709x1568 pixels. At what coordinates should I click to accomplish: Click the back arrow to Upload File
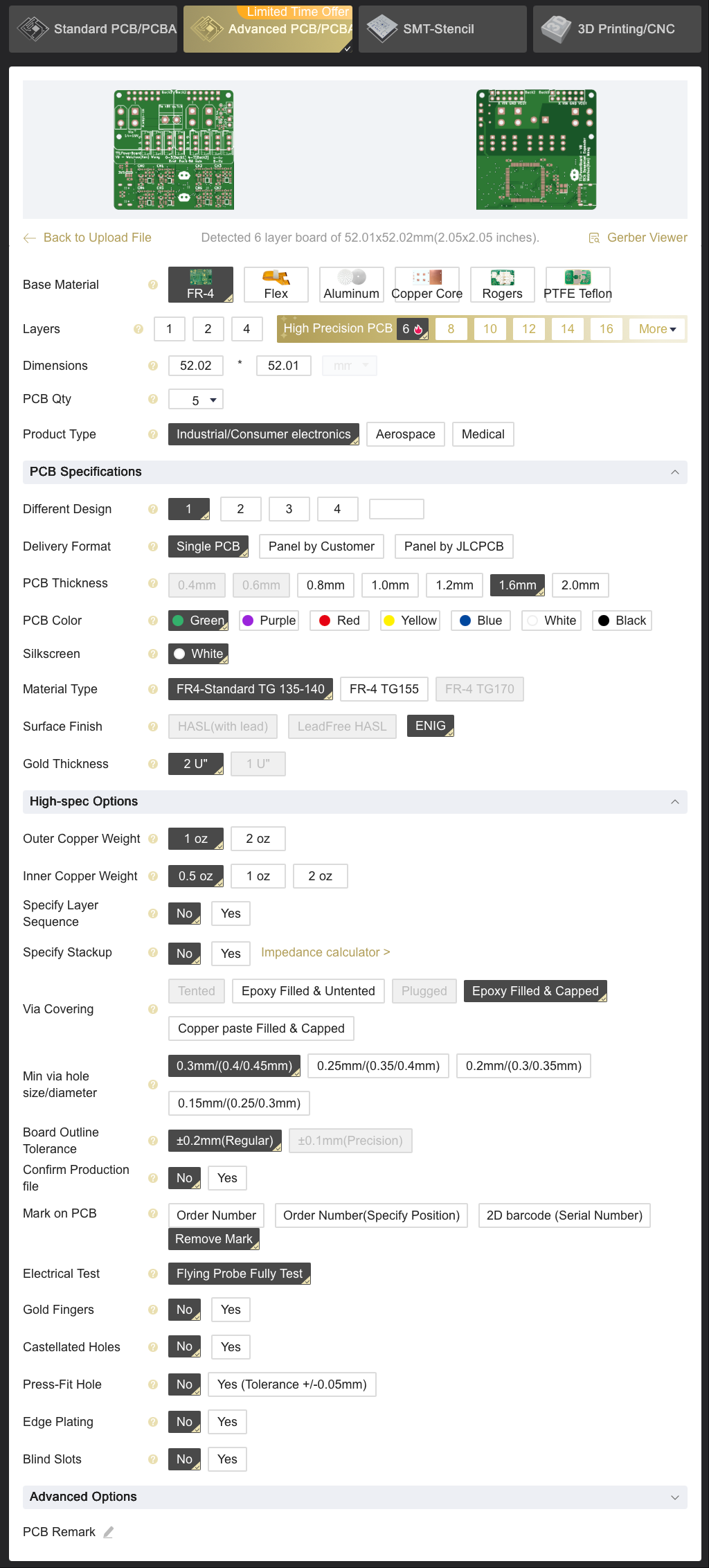30,238
